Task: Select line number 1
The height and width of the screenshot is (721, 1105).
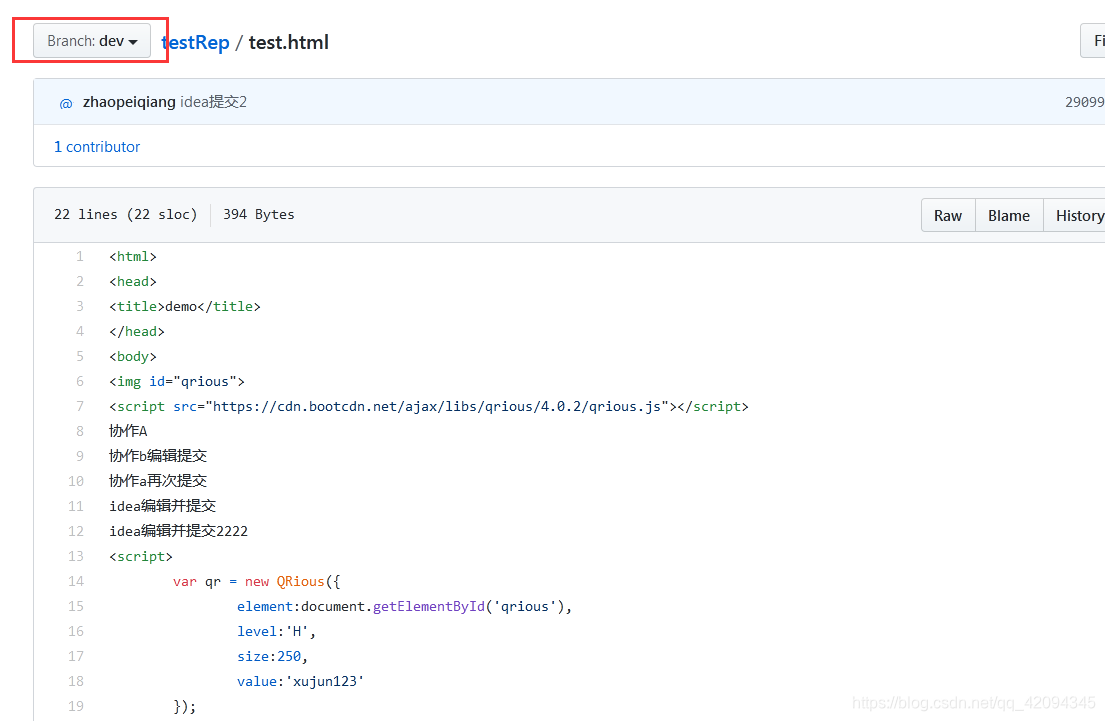Action: [80, 257]
